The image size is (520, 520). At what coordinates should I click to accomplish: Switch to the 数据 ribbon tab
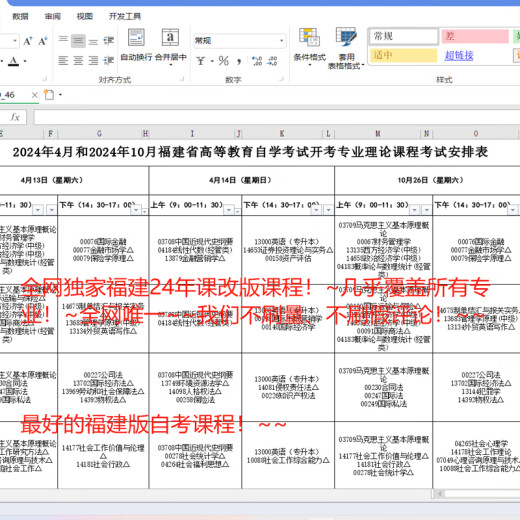(x=20, y=16)
